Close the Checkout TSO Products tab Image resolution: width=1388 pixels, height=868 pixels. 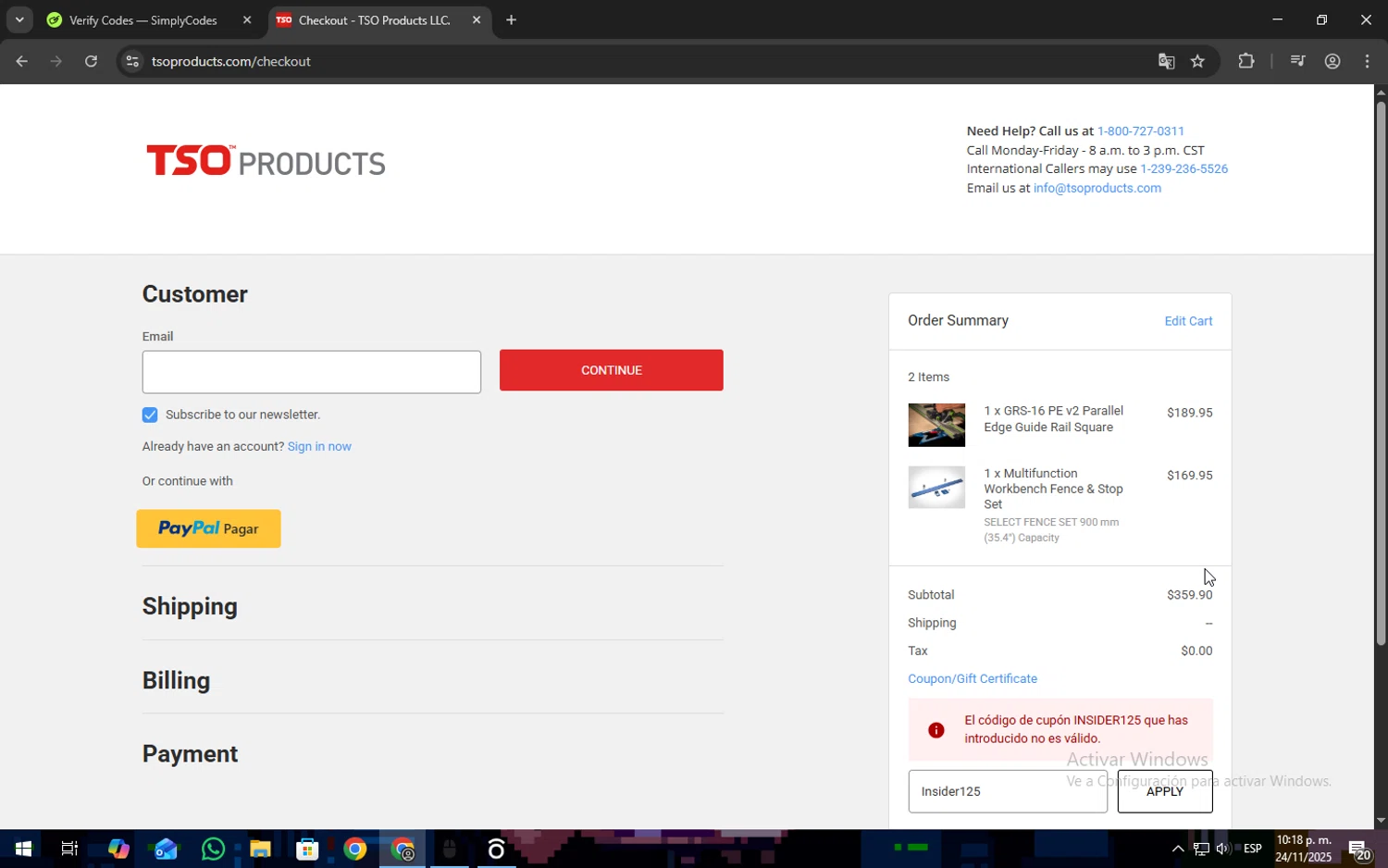click(x=477, y=20)
